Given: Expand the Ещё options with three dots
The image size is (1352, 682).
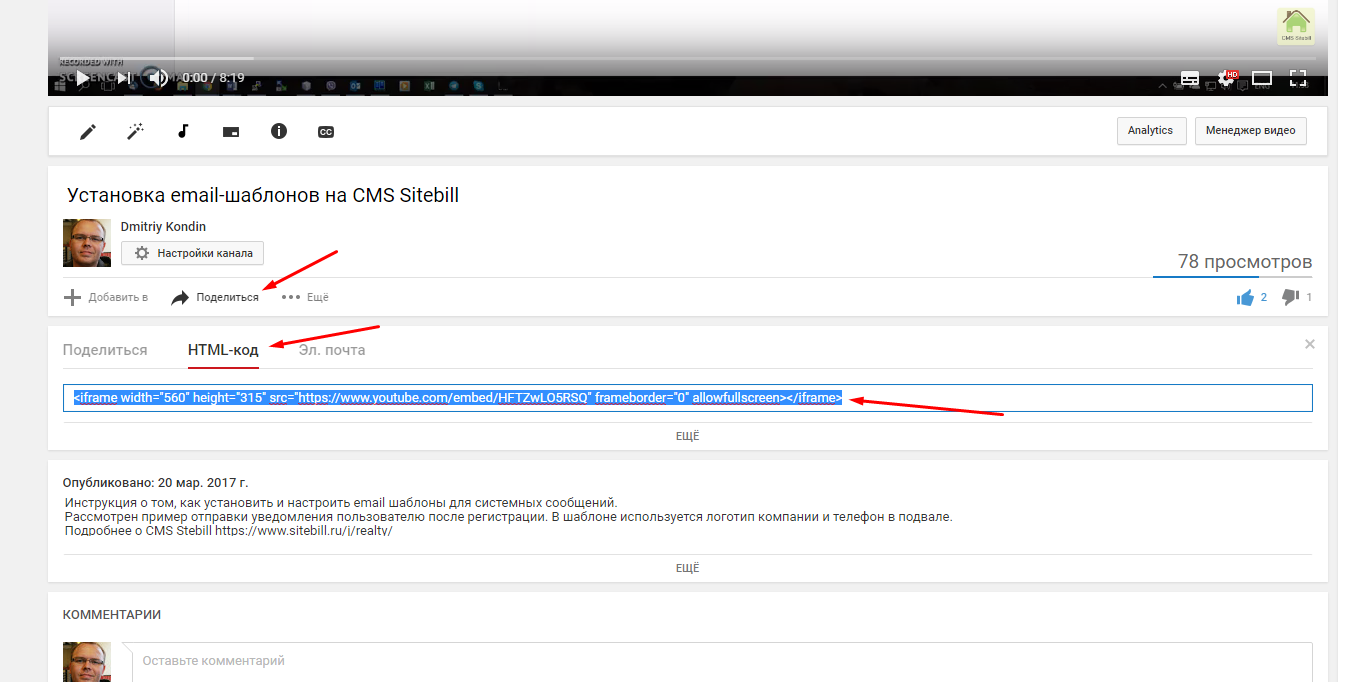Looking at the screenshot, I should pos(305,297).
